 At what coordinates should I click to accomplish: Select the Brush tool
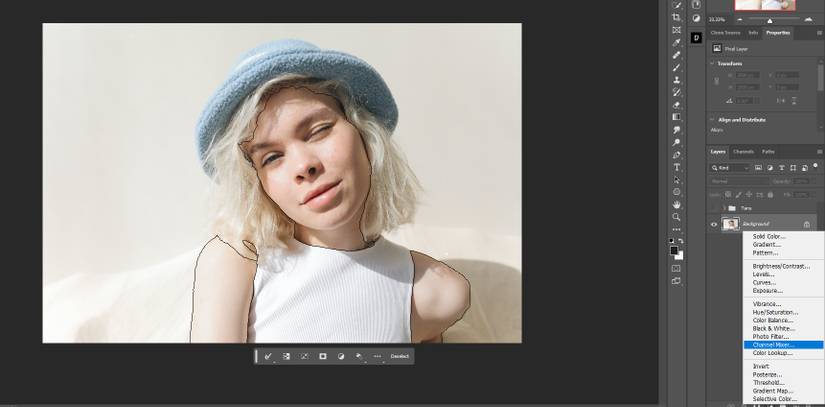pos(677,67)
